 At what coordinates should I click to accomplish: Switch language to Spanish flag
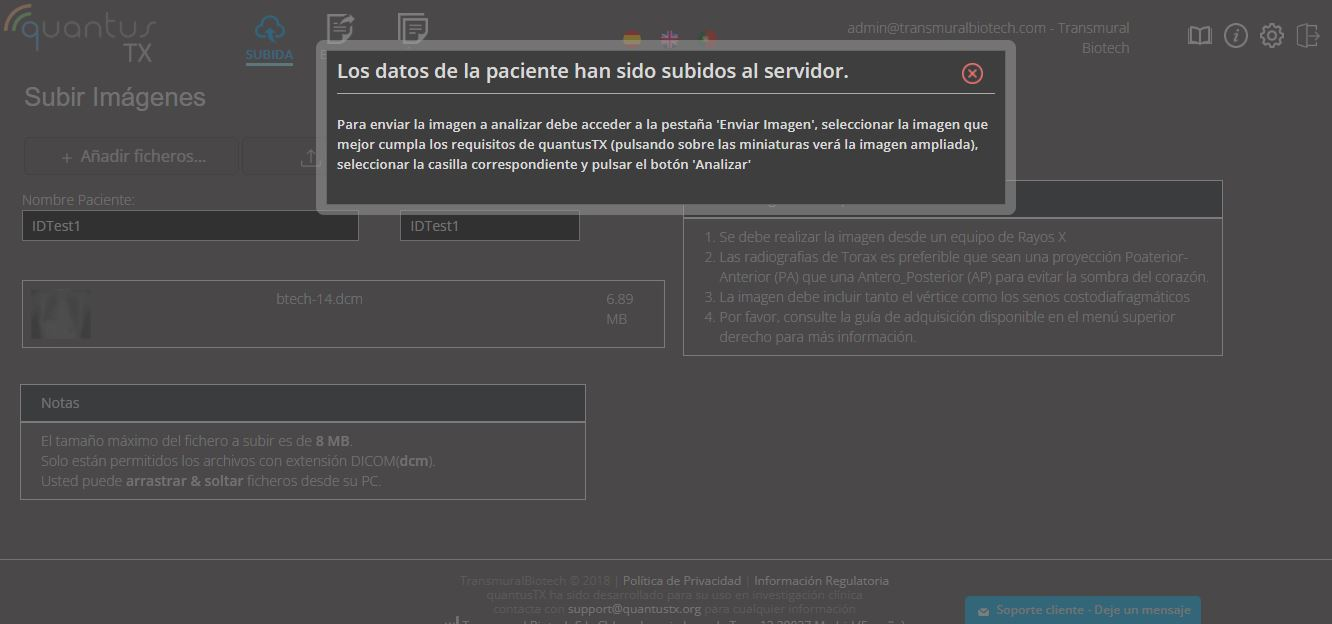pos(632,39)
